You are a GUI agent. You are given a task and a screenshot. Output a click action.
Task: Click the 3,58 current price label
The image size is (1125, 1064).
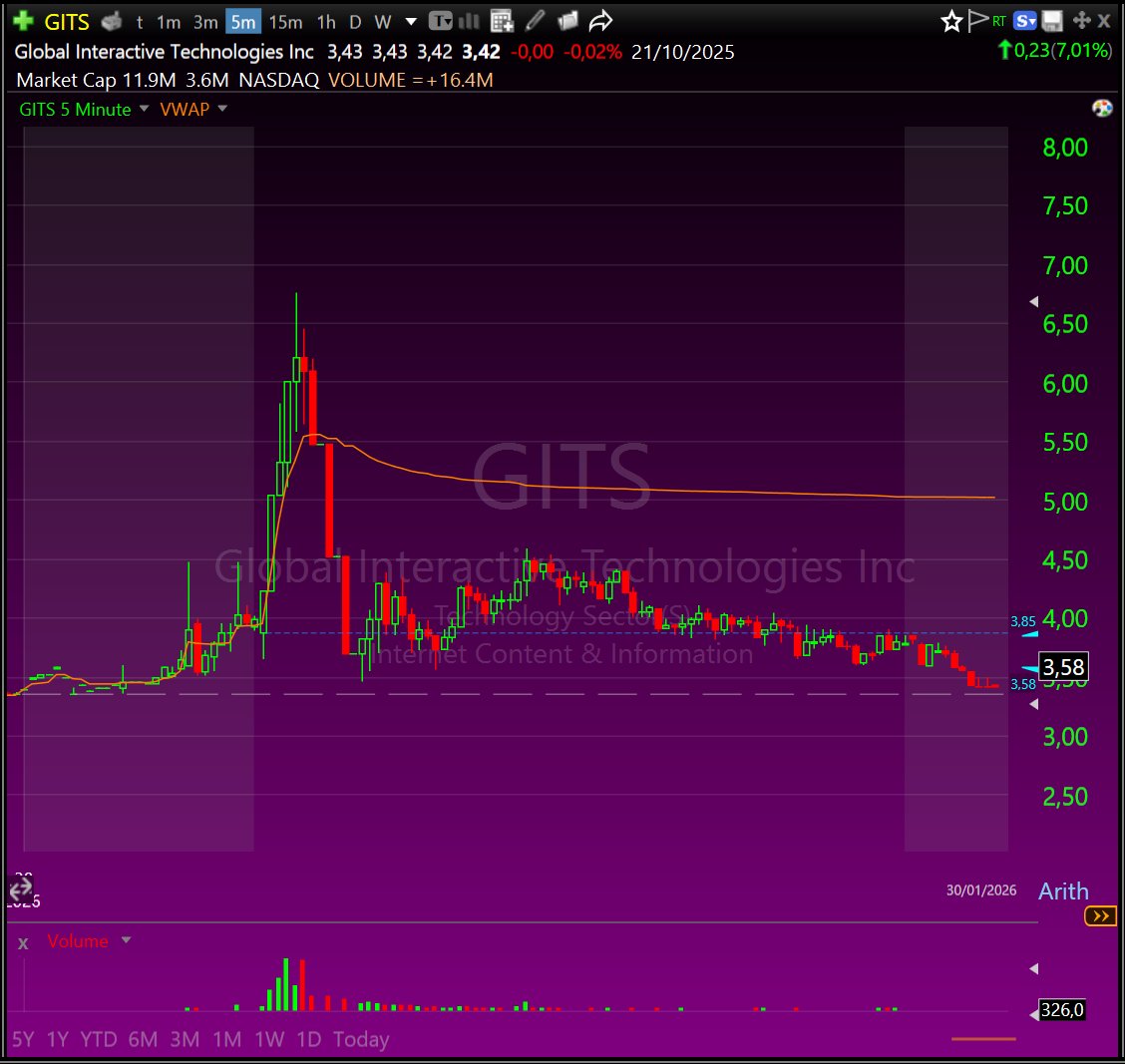[1063, 667]
